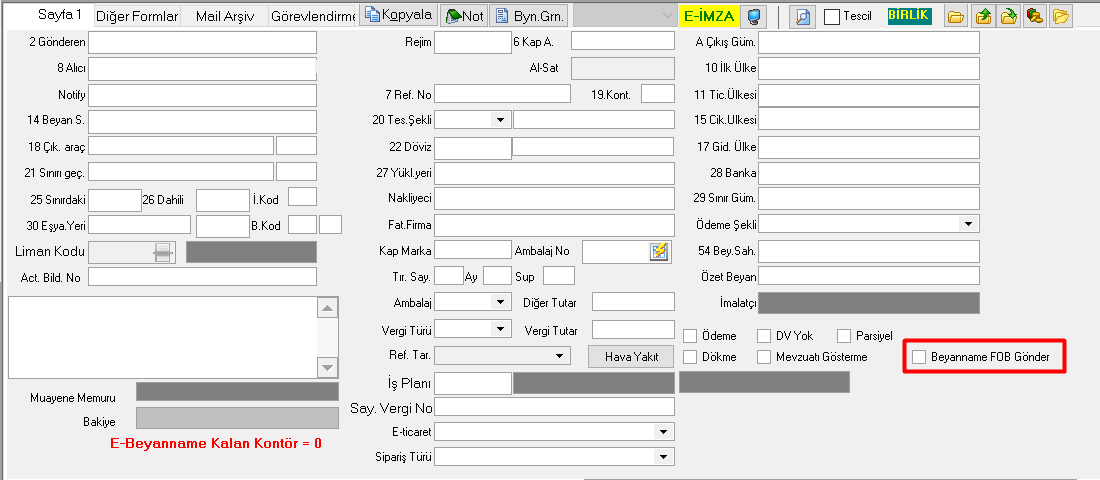Screen dimensions: 1100x480
Task: Click the computer monitor icon beside E-İMZA
Action: (755, 16)
